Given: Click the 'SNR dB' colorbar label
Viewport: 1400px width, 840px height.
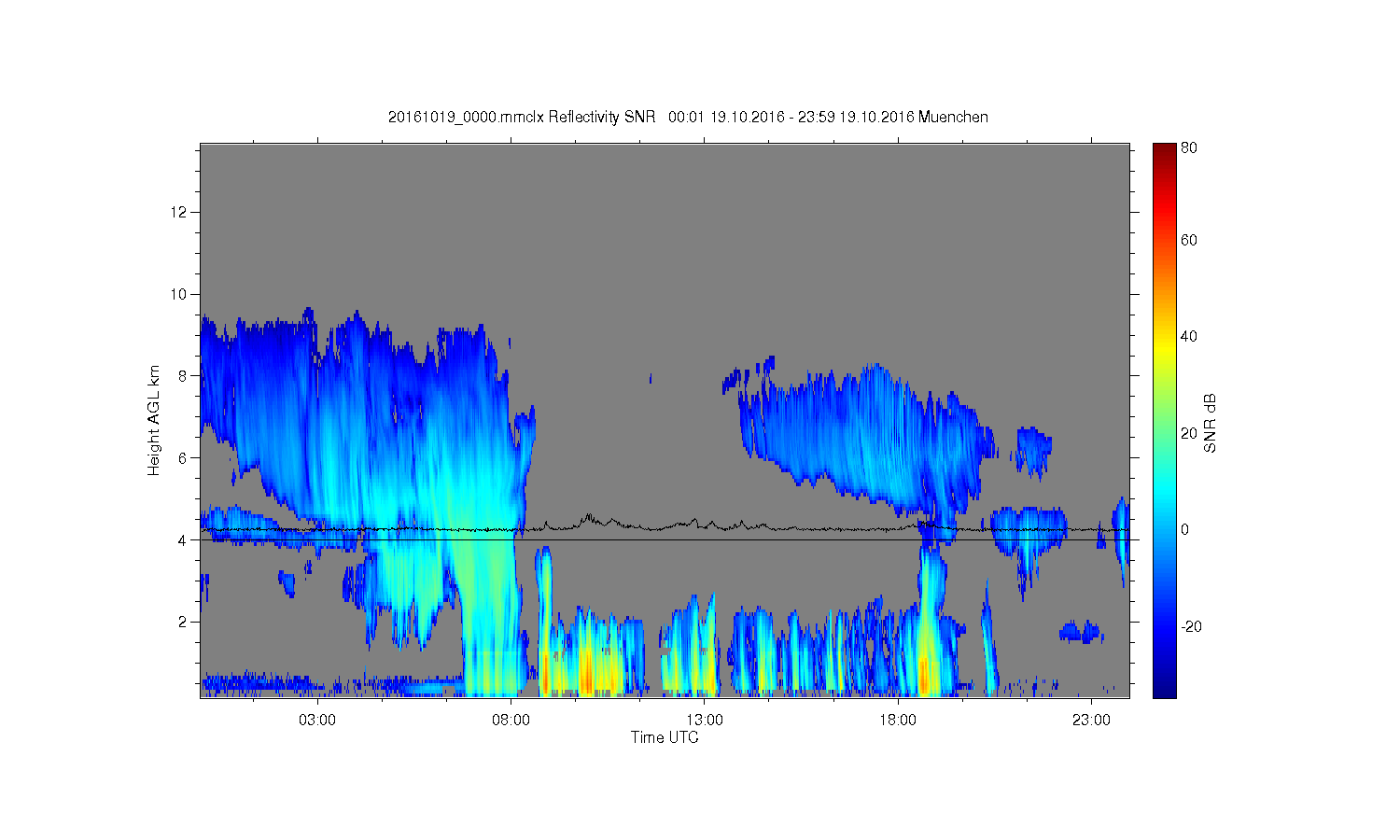Looking at the screenshot, I should 1210,424.
